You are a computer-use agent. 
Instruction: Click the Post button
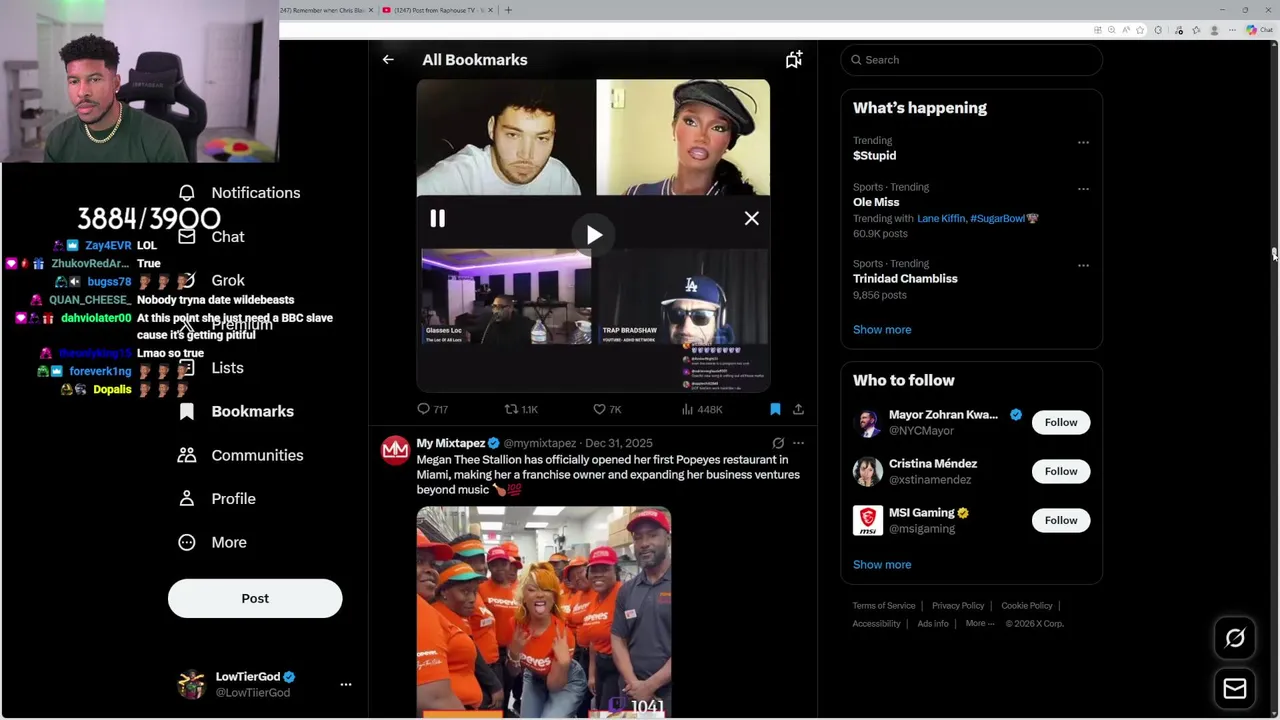coord(255,598)
